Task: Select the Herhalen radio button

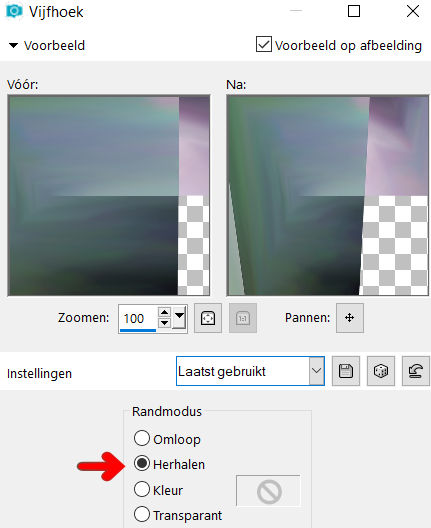Action: (x=142, y=463)
